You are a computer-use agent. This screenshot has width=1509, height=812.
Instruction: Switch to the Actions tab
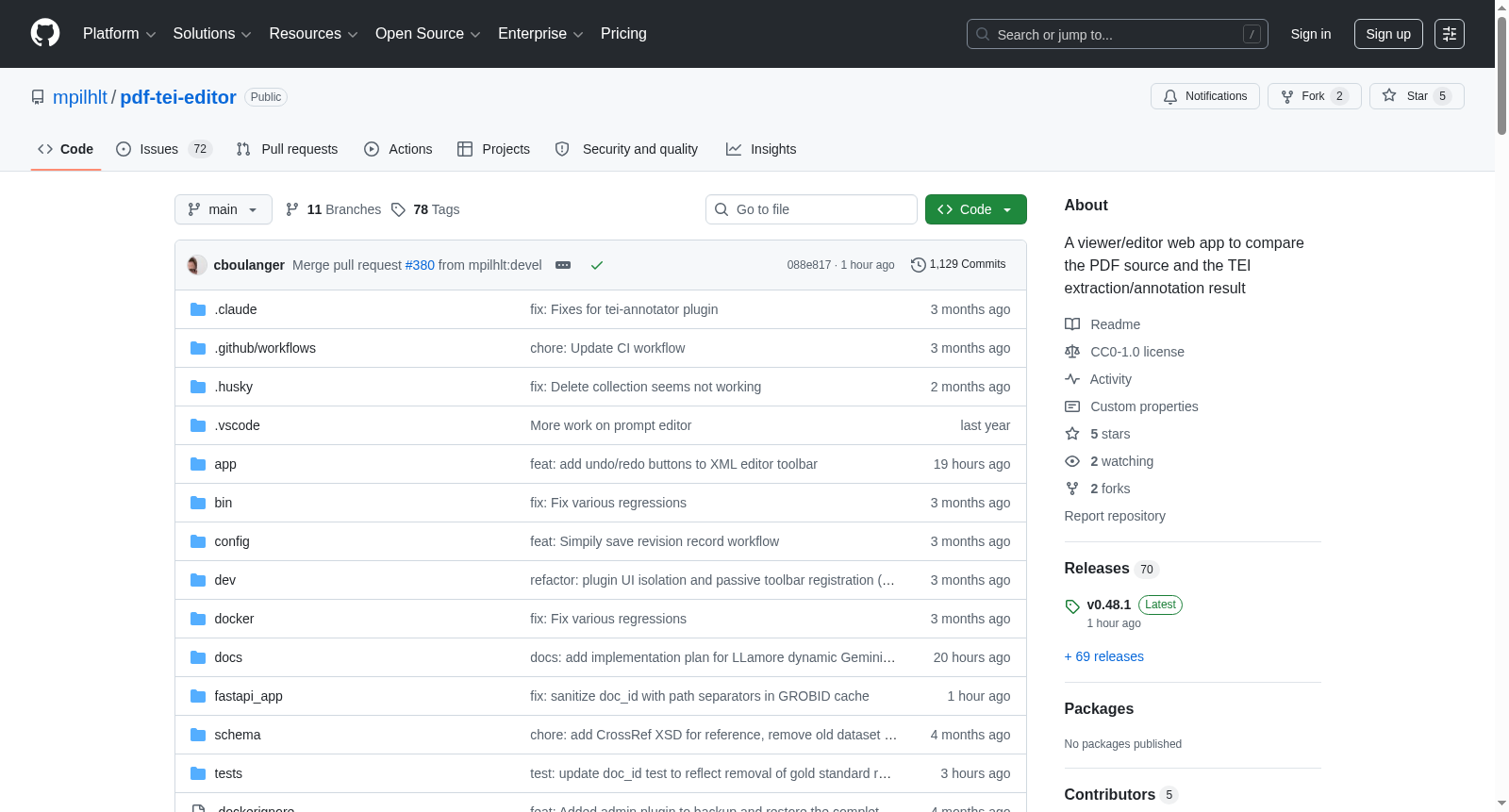[x=398, y=149]
